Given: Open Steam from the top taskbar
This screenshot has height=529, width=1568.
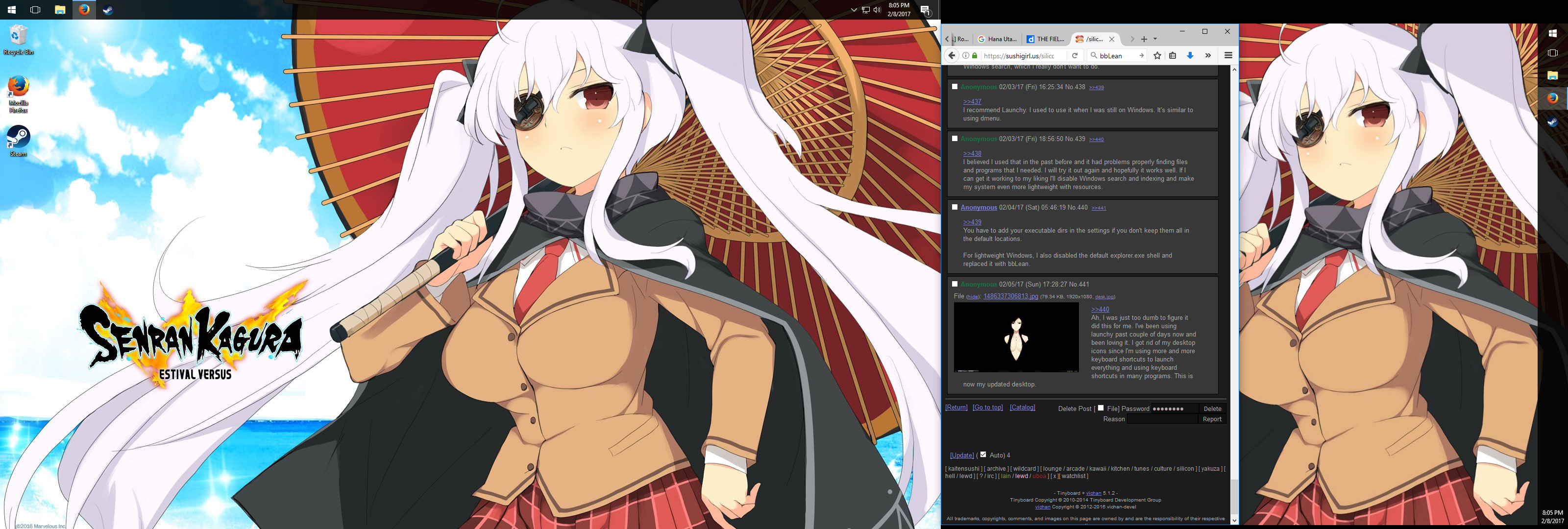Looking at the screenshot, I should pos(108,10).
